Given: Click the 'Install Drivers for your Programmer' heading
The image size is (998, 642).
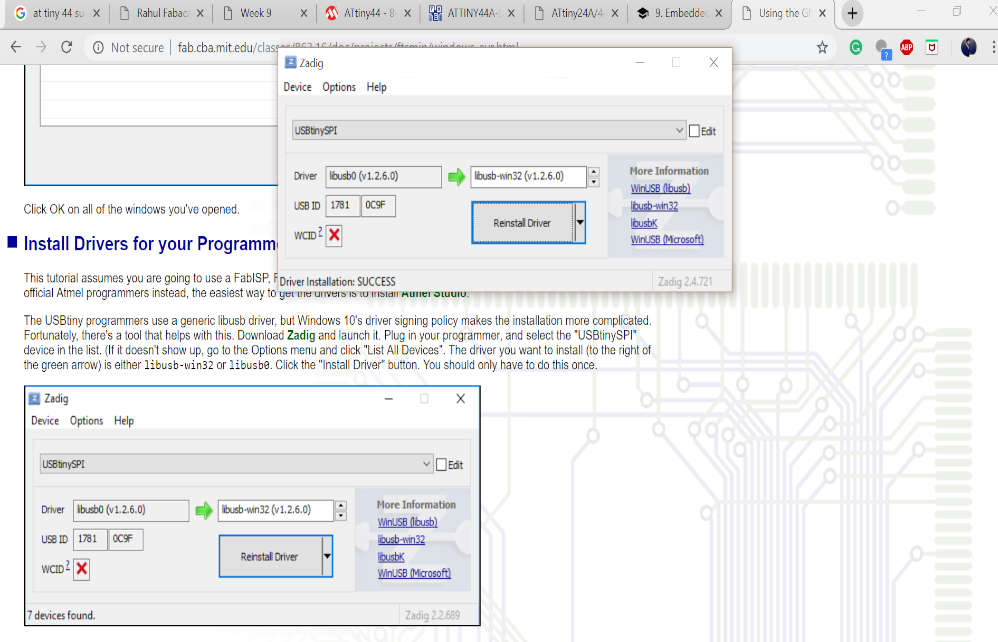Looking at the screenshot, I should click(x=150, y=244).
